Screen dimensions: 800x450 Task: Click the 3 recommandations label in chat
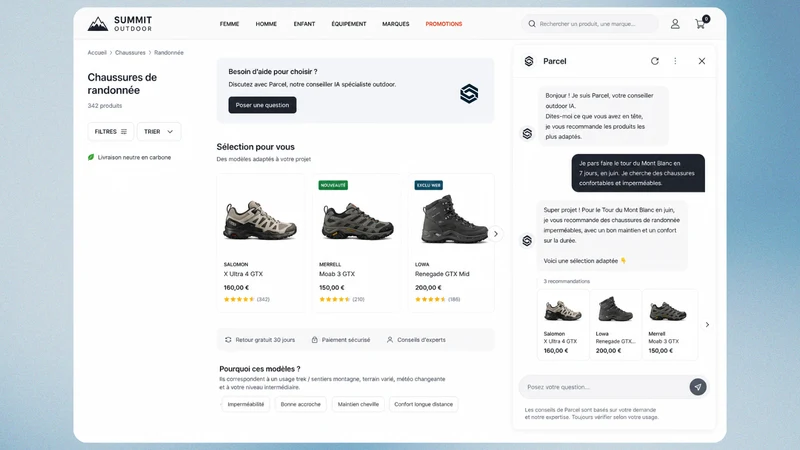tap(567, 281)
